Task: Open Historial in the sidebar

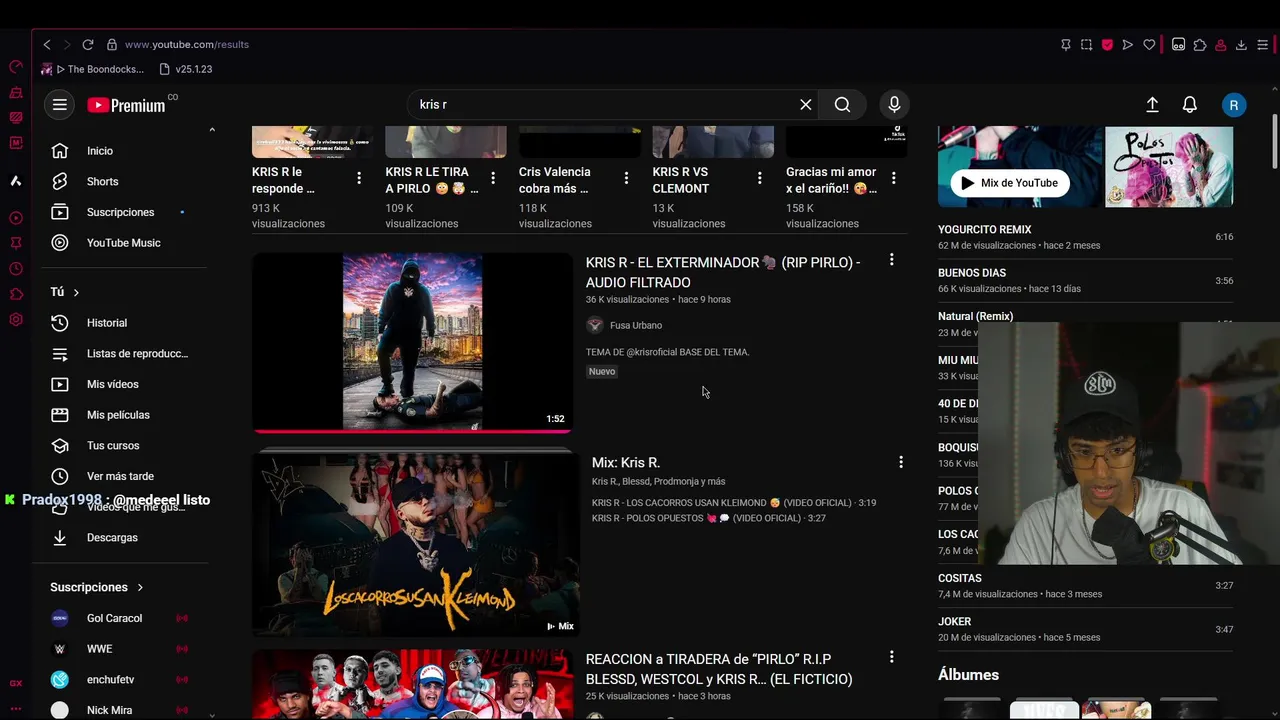Action: tap(127, 323)
